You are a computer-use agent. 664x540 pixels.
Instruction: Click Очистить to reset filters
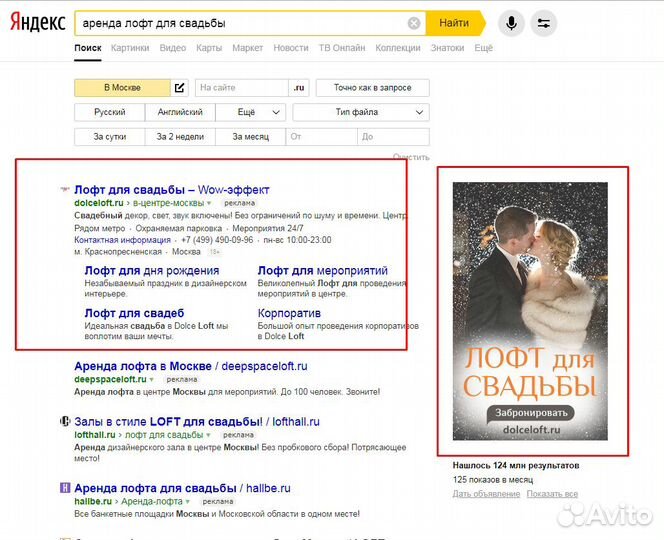[x=411, y=157]
